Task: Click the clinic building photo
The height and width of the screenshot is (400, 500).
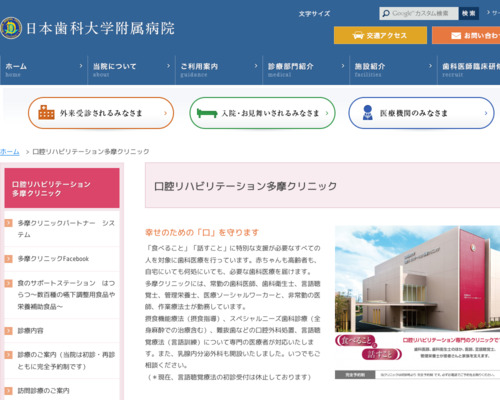Action: click(x=417, y=279)
